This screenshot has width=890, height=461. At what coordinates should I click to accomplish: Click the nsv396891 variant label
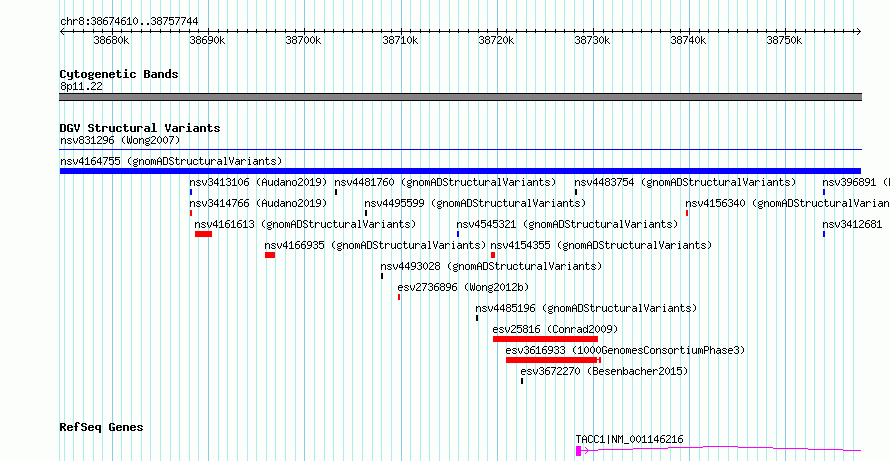(856, 182)
